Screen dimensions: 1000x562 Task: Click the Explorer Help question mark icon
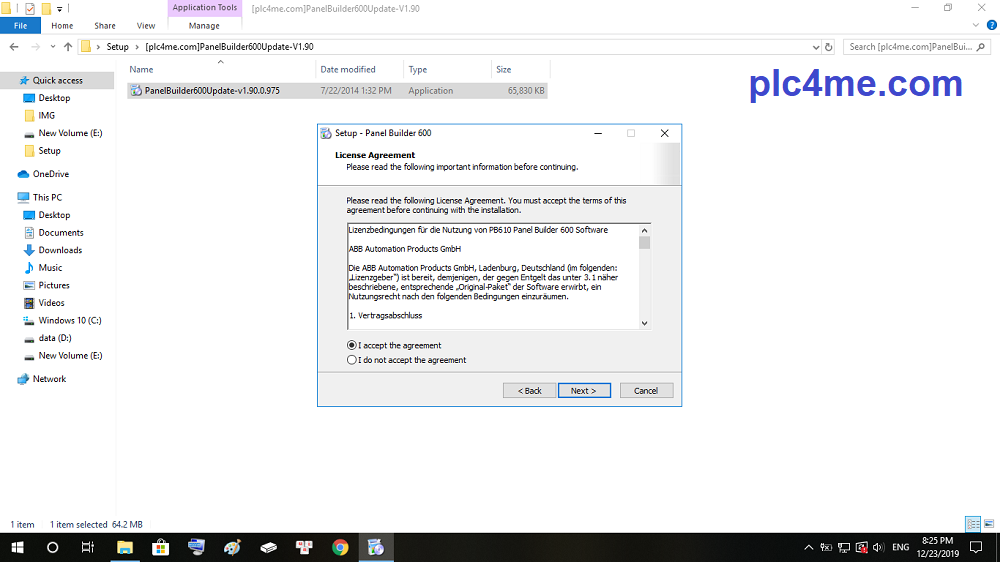(x=991, y=25)
